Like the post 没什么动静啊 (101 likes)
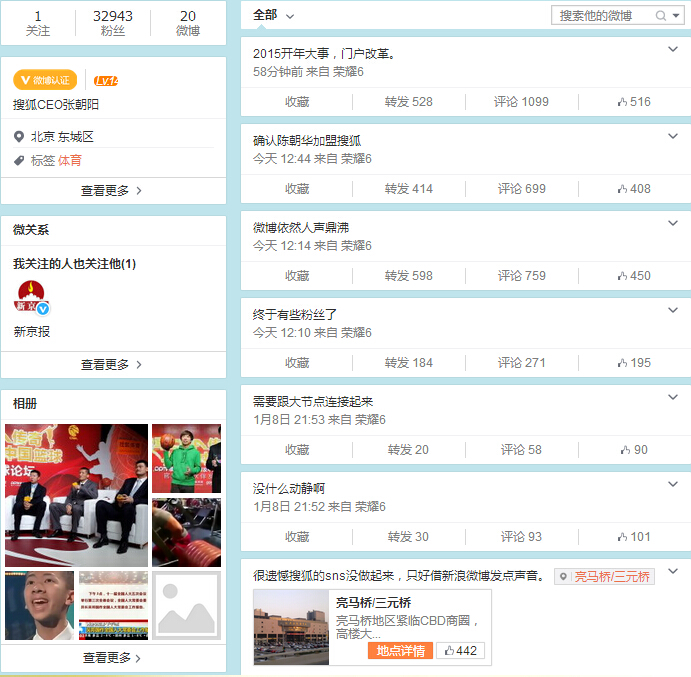Viewport: 691px width, 677px height. (x=634, y=537)
